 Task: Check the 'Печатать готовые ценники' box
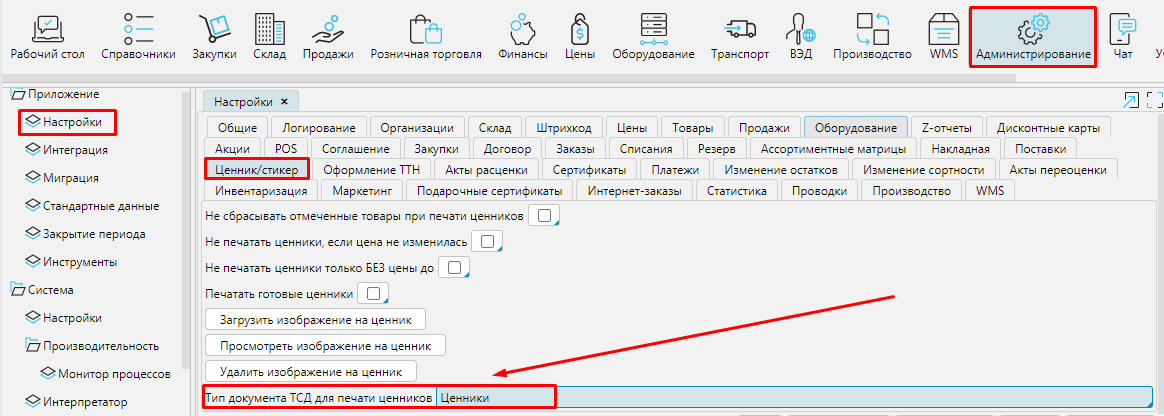tap(373, 293)
